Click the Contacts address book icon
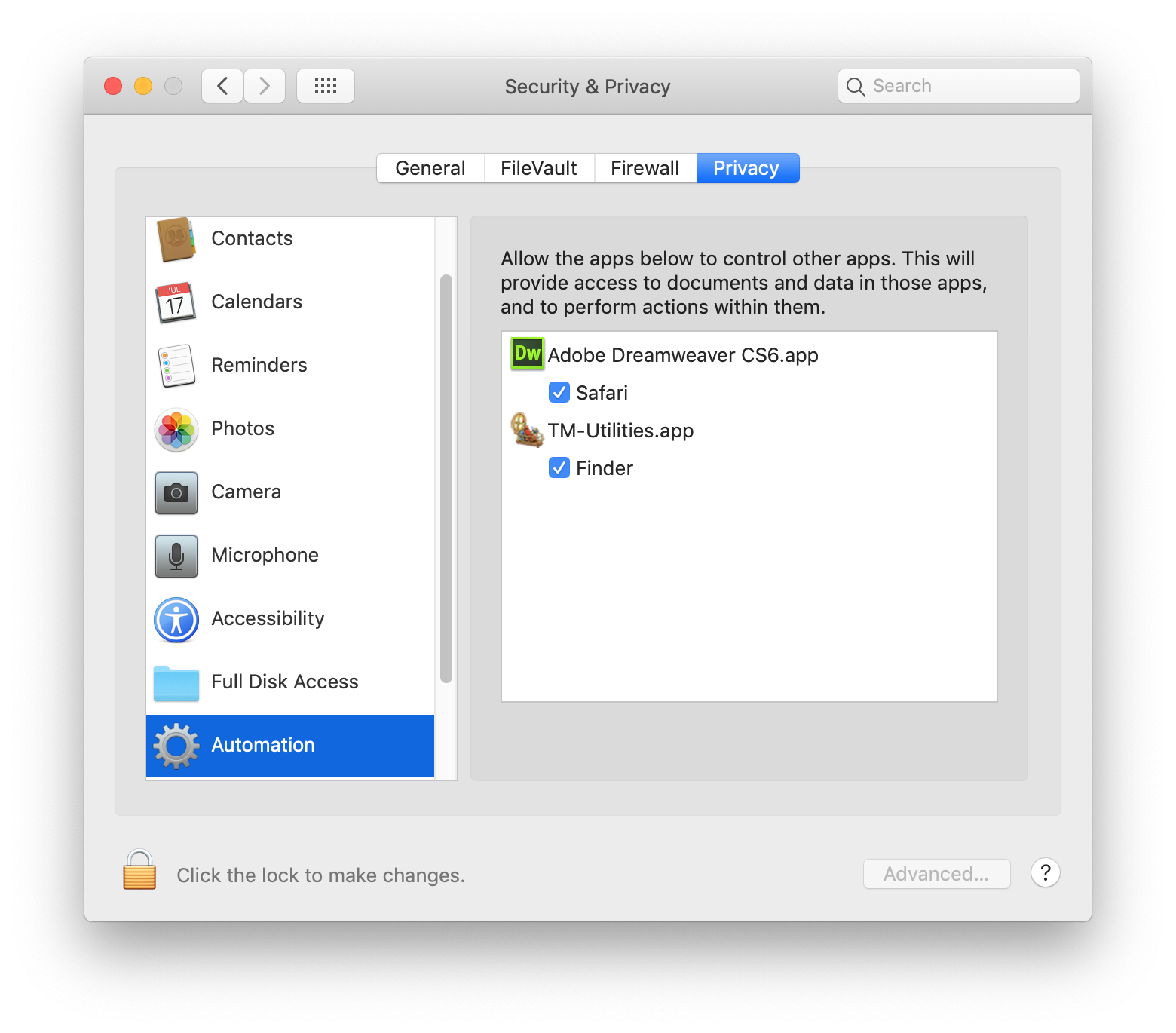Viewport: 1176px width, 1033px height. tap(176, 239)
